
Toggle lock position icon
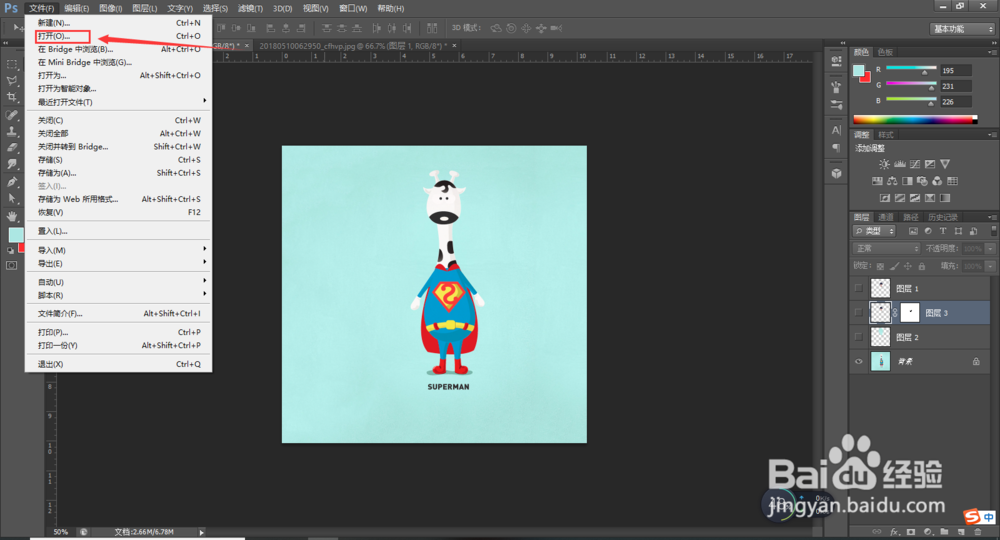(x=908, y=266)
